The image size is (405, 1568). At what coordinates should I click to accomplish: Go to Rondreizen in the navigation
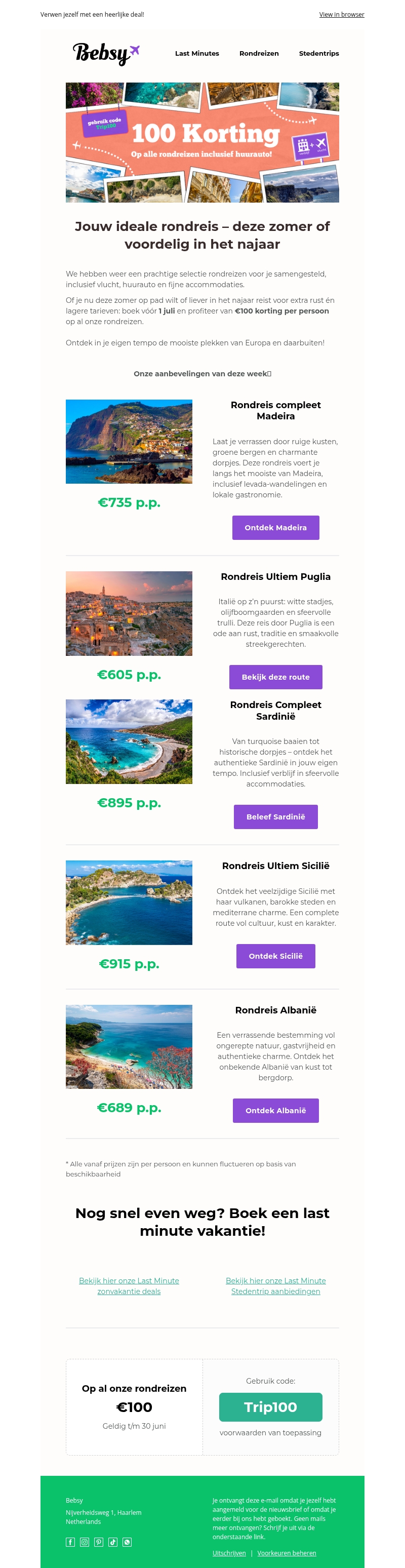pos(259,54)
